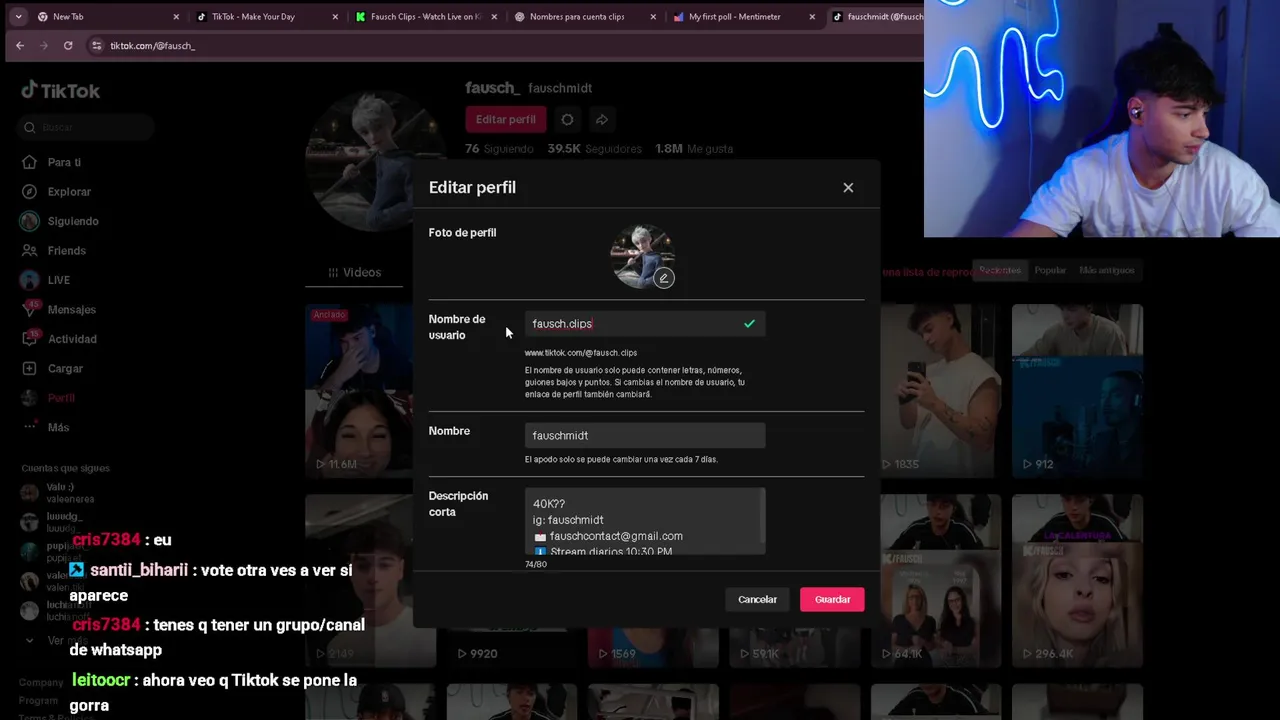Click the share arrow icon on profile
Screen dimensions: 1280x720
point(602,119)
